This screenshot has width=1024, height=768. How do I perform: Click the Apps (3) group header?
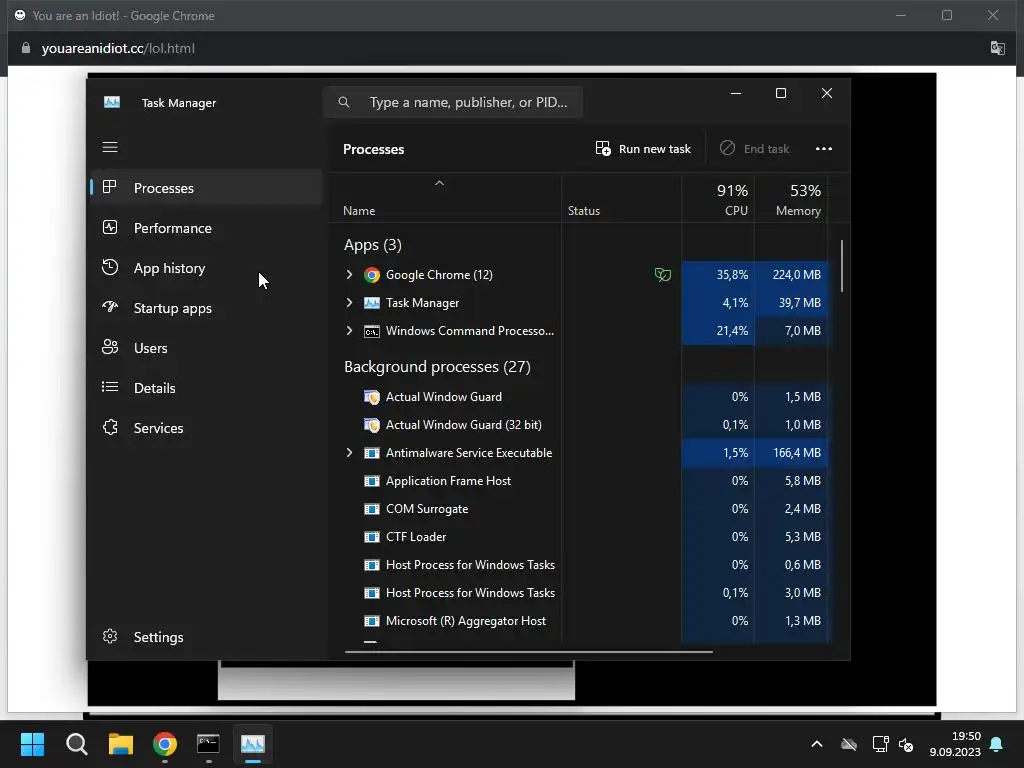coord(372,245)
